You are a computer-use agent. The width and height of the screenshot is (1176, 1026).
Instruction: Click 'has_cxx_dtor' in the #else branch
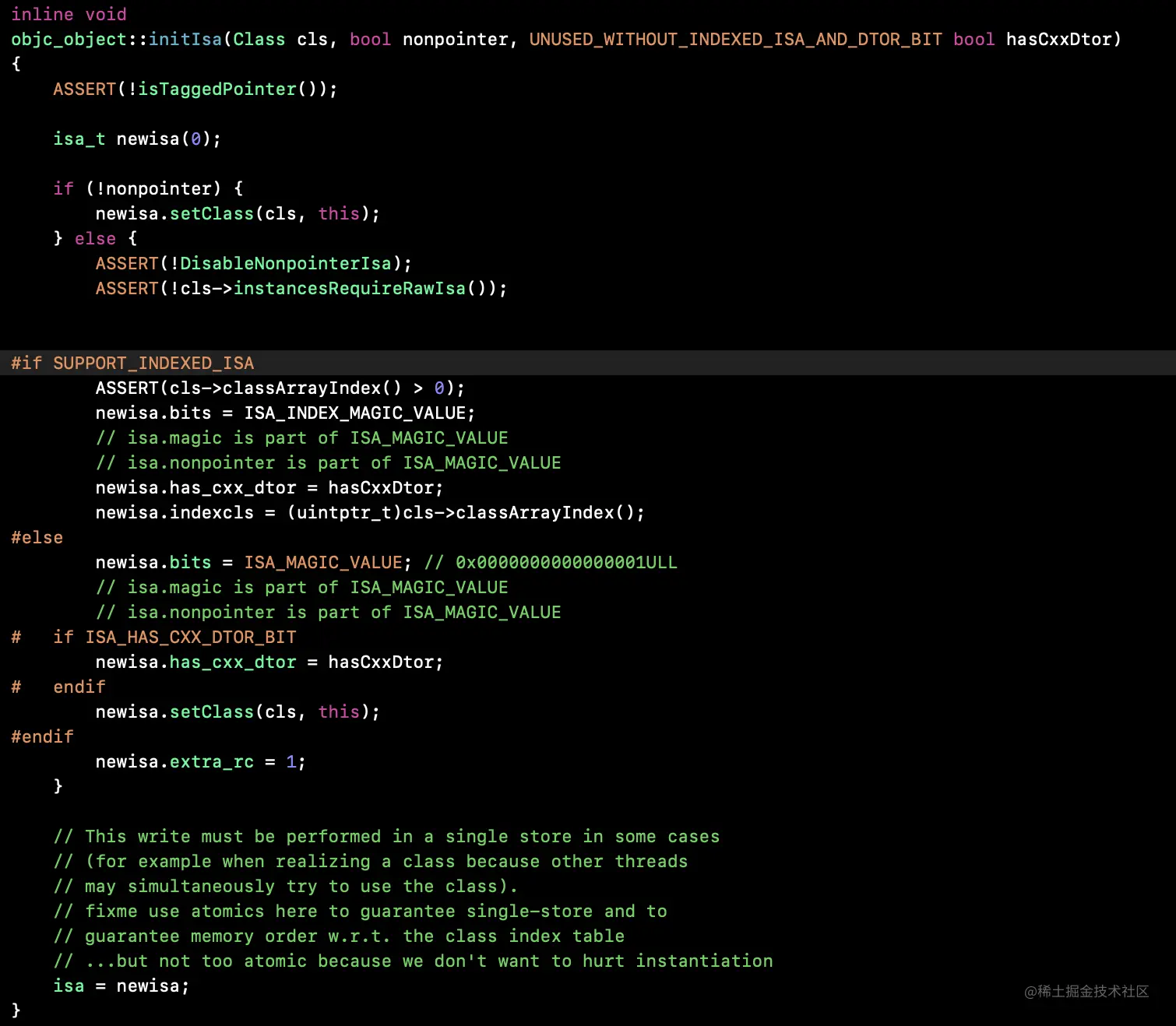point(233,662)
